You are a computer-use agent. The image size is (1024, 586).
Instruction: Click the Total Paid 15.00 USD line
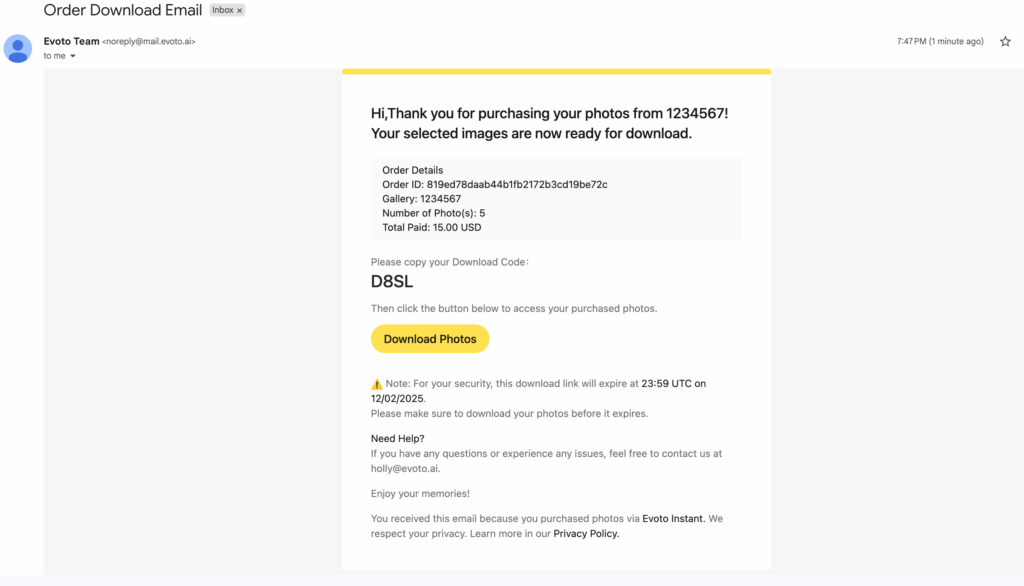pyautogui.click(x=431, y=228)
